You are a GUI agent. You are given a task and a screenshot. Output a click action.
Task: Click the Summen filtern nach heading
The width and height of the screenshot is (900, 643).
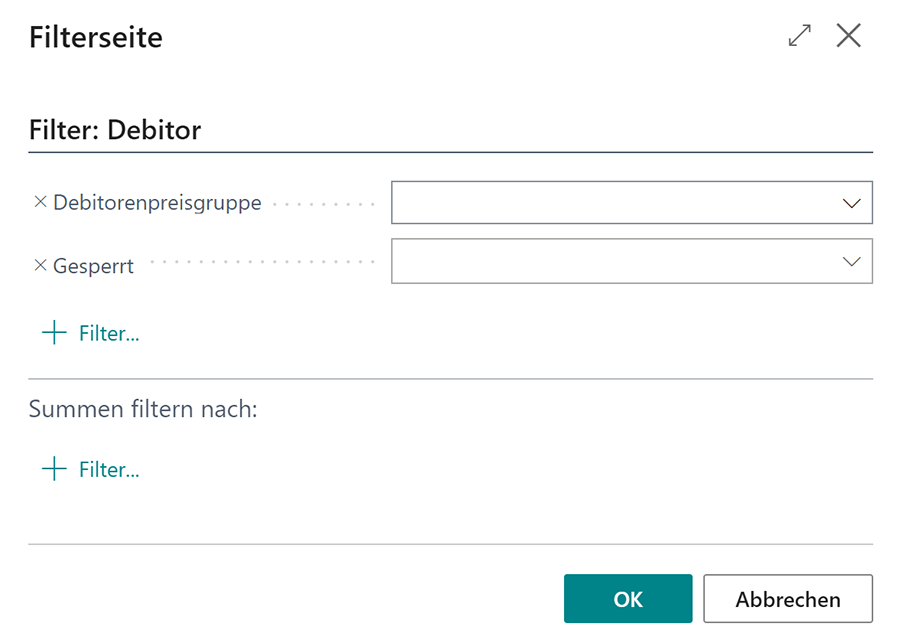click(x=143, y=409)
